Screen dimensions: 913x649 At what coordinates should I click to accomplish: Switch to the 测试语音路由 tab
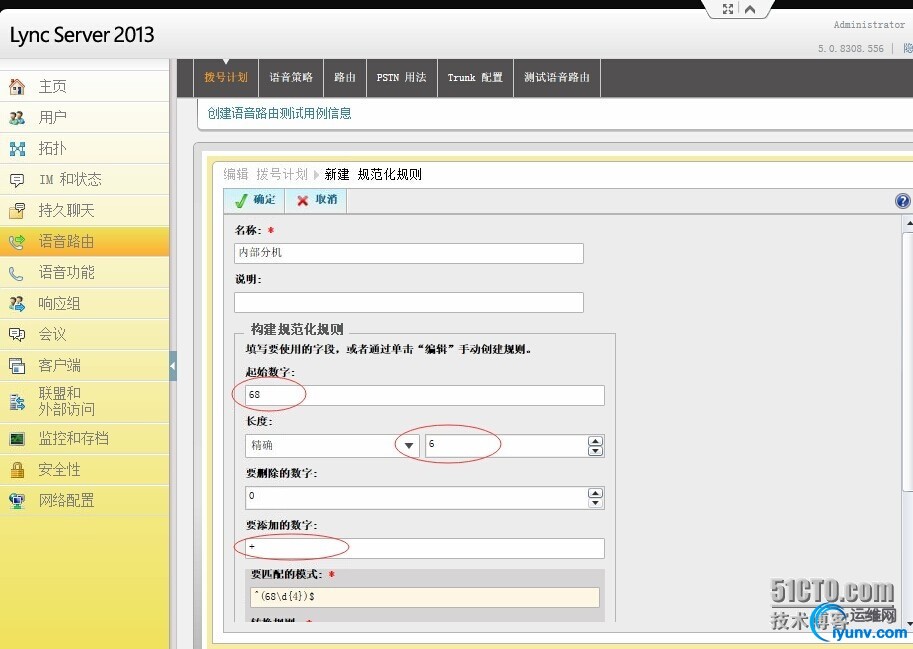click(x=557, y=77)
